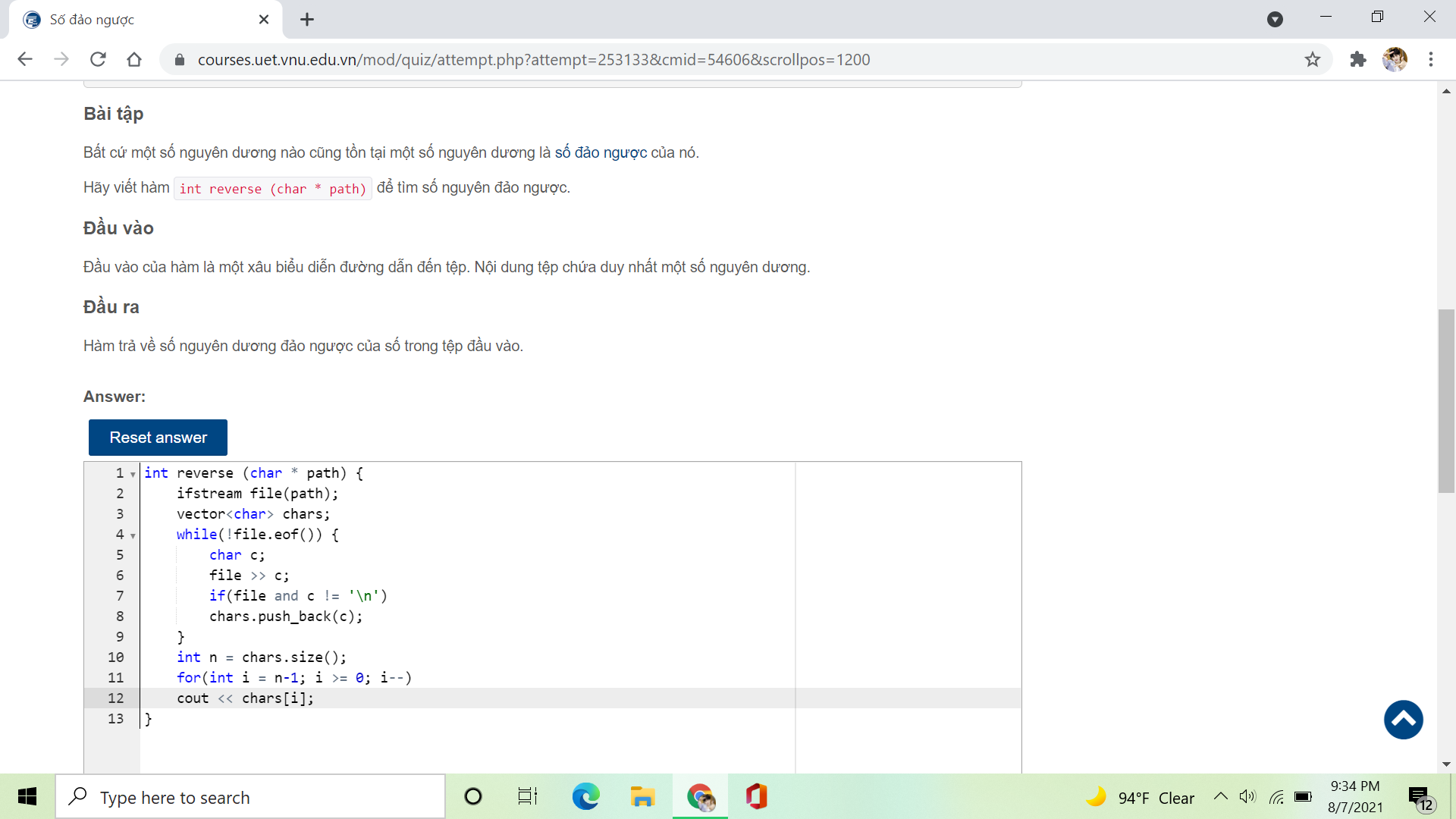Click the 'Bài tập' heading
1456x819 pixels.
point(114,114)
